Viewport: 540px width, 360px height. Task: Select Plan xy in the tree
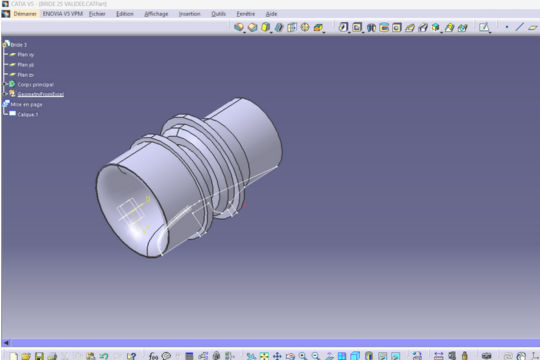tap(25, 54)
